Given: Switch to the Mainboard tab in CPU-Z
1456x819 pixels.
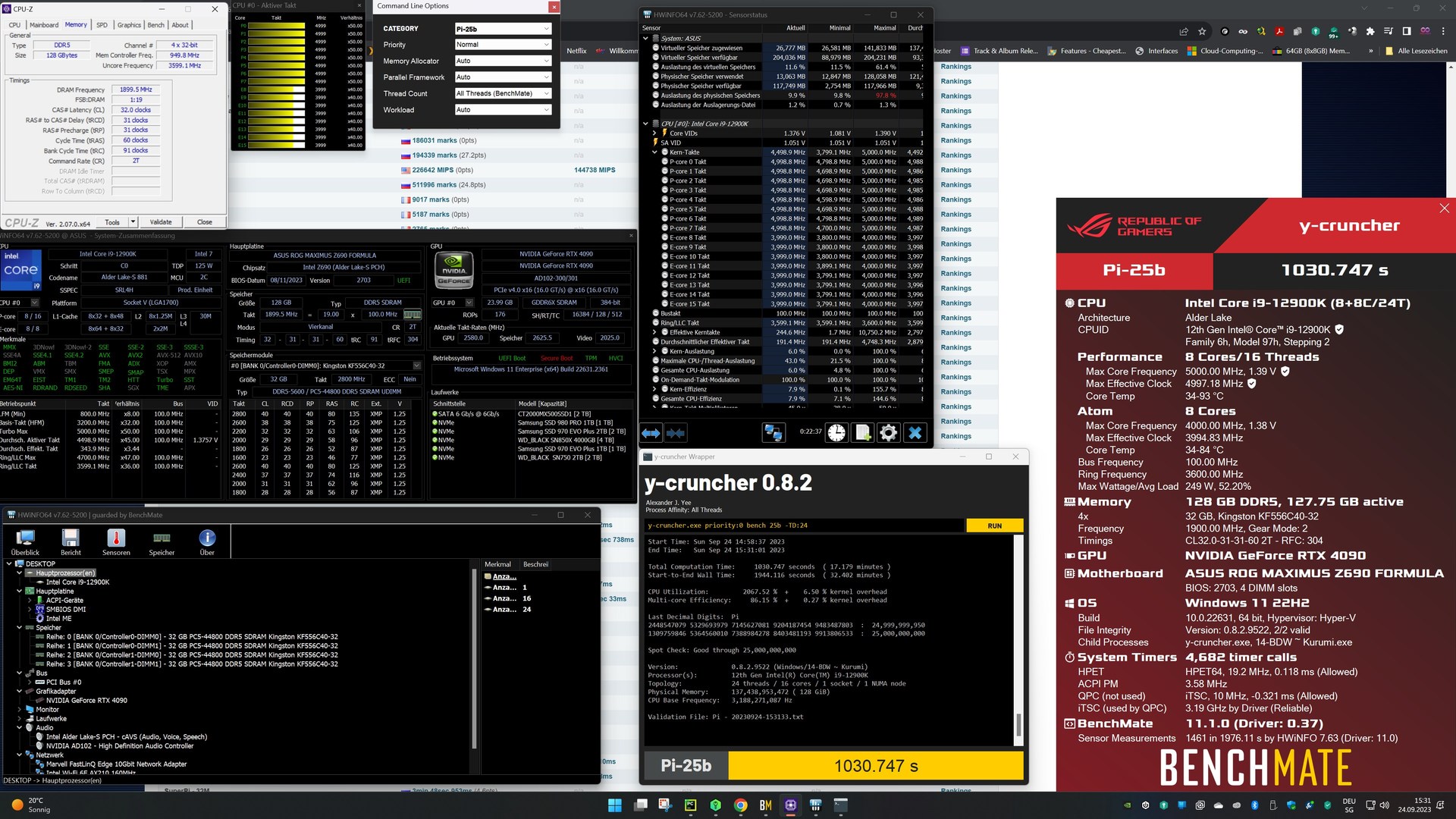Looking at the screenshot, I should point(44,25).
